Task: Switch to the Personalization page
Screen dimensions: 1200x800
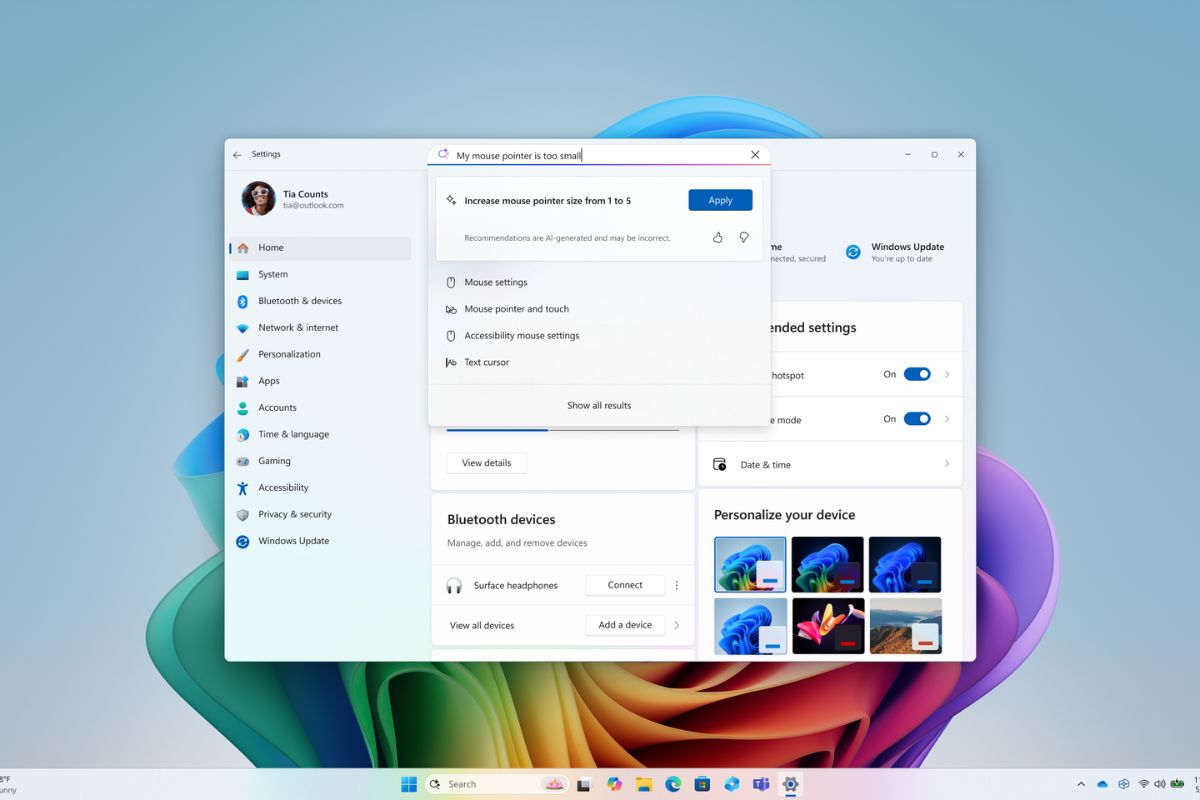Action: tap(290, 354)
